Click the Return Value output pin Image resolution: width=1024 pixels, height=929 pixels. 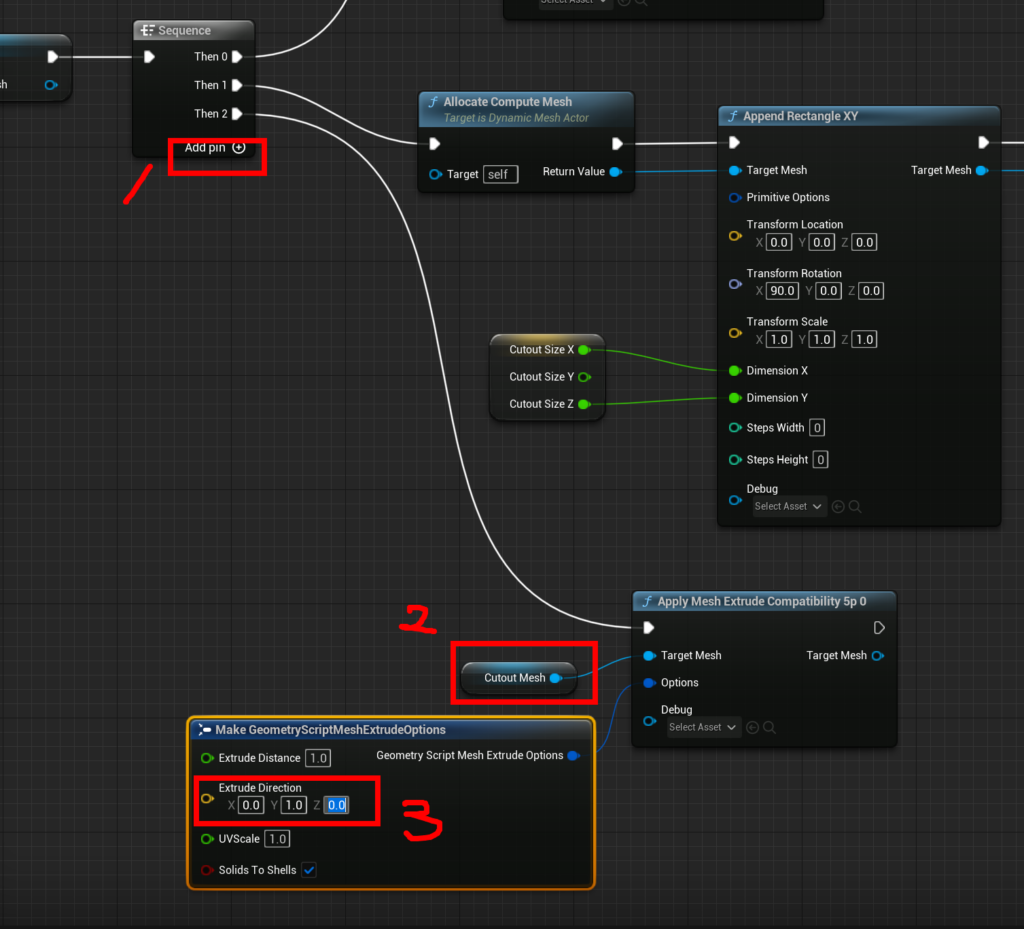pyautogui.click(x=615, y=172)
